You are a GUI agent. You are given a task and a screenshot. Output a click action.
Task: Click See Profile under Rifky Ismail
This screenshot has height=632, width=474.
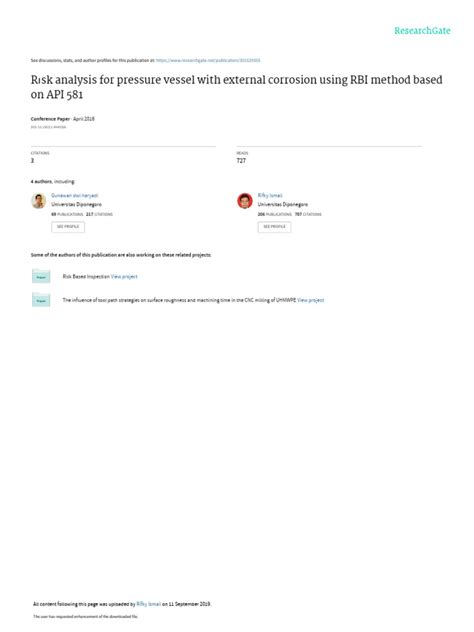[274, 227]
